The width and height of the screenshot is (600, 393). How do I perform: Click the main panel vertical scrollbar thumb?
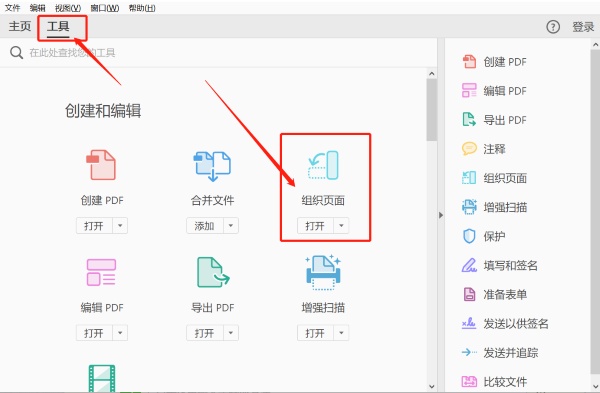coord(432,110)
